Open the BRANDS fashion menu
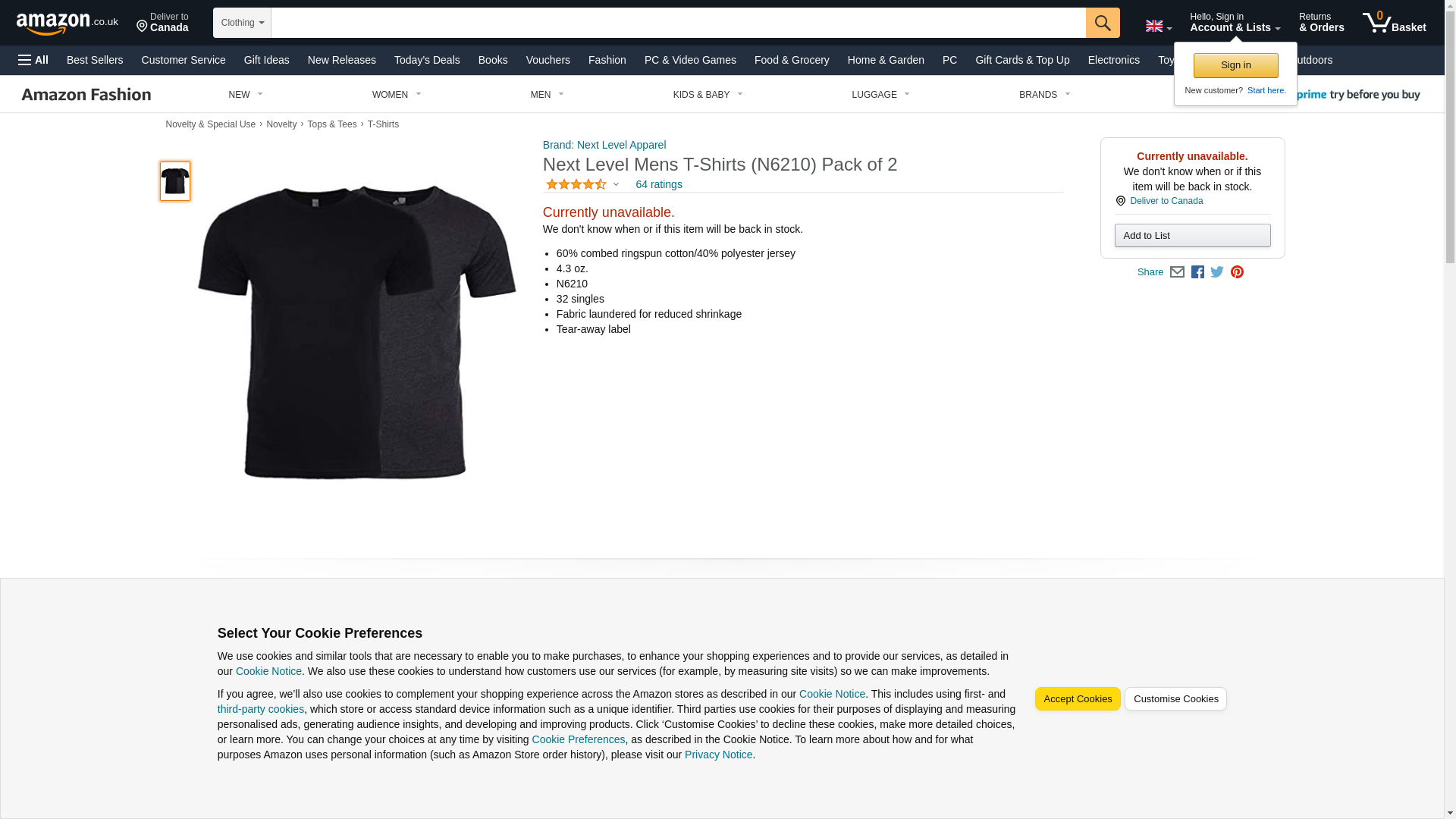 coord(1043,95)
